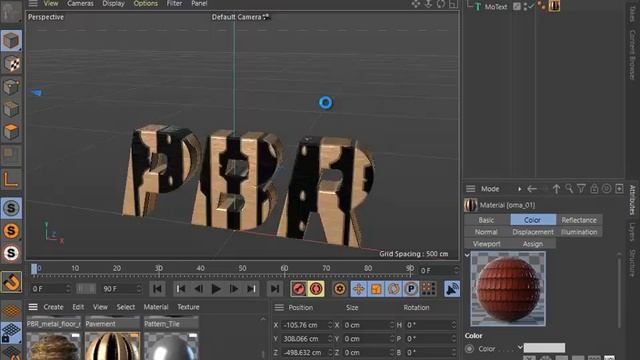Click the magnet Enable Snap icon

(x=11, y=282)
